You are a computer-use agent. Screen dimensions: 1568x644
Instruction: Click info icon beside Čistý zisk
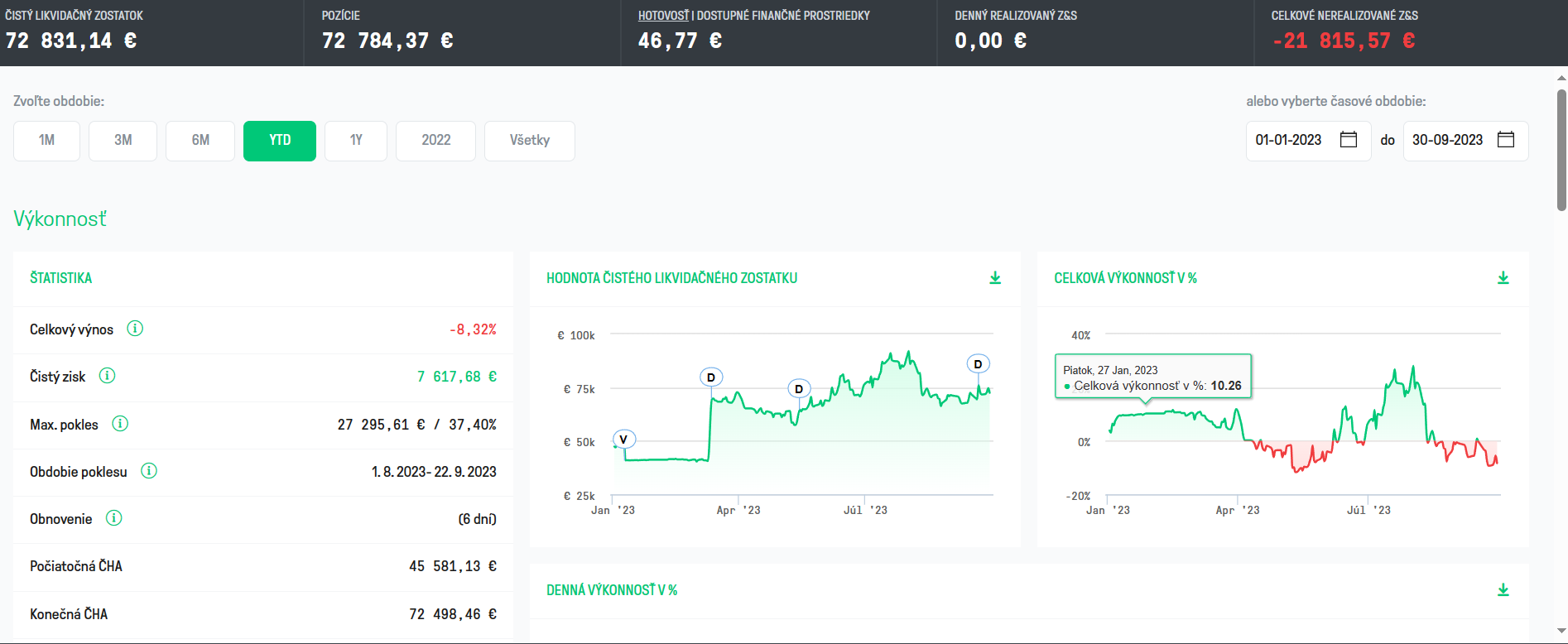[x=107, y=376]
